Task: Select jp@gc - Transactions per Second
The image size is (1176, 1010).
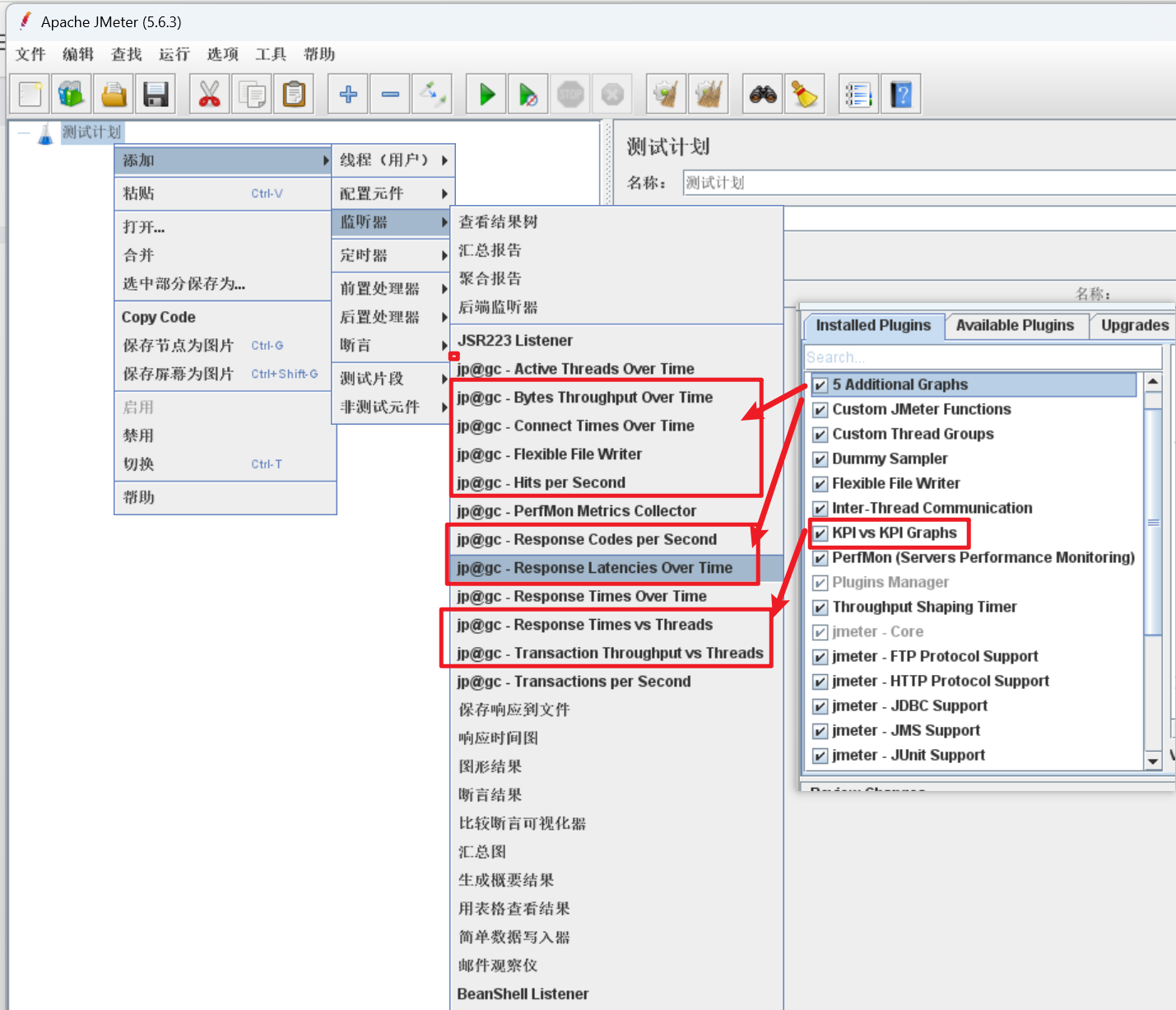Action: pos(617,682)
